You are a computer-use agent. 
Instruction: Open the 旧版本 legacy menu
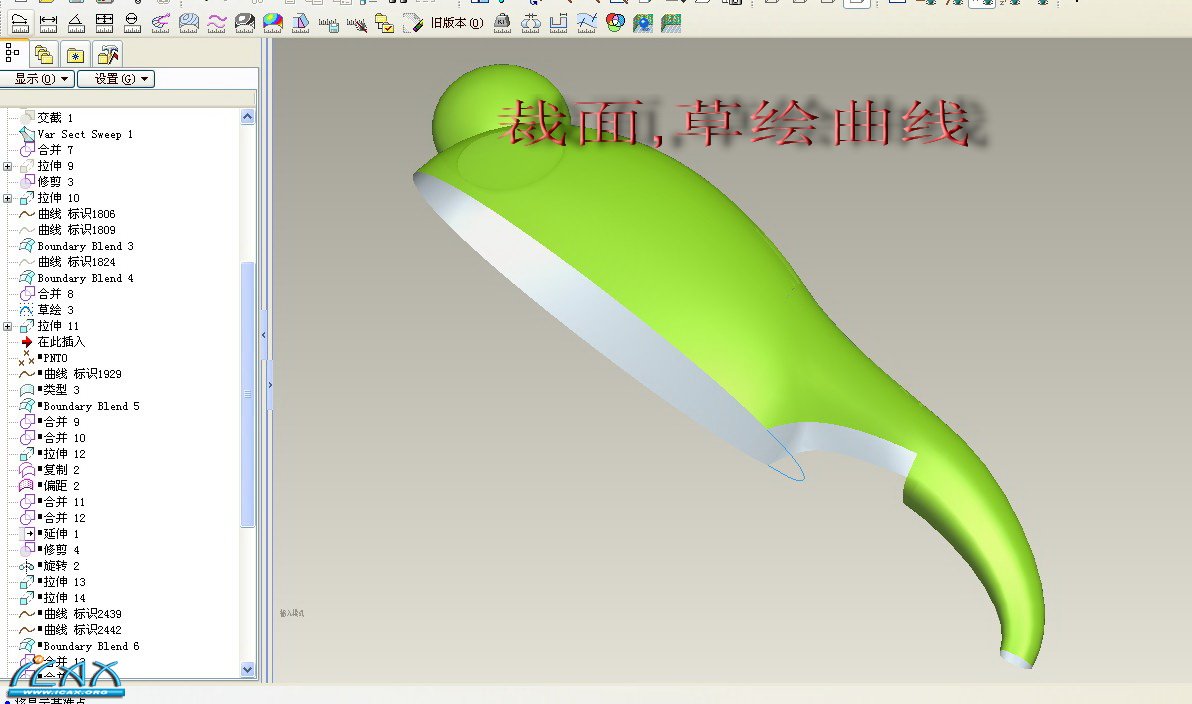[x=456, y=22]
